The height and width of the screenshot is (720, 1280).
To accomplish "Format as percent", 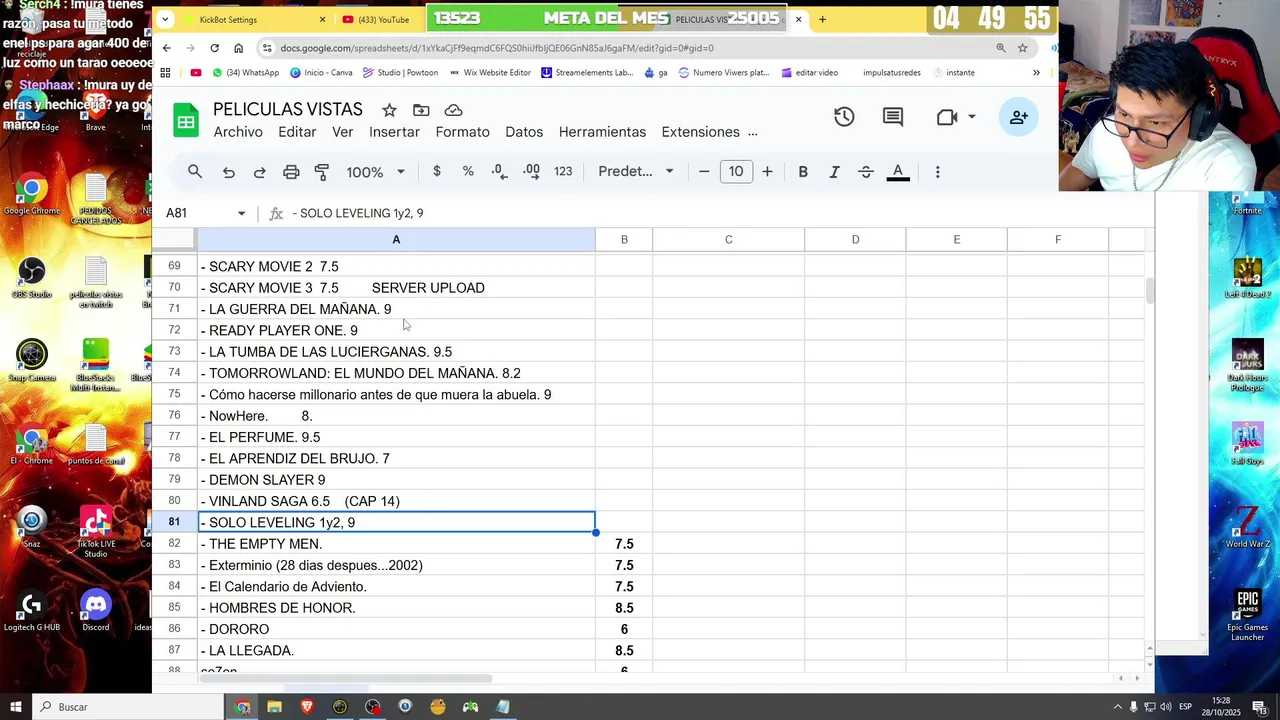I will 468,172.
